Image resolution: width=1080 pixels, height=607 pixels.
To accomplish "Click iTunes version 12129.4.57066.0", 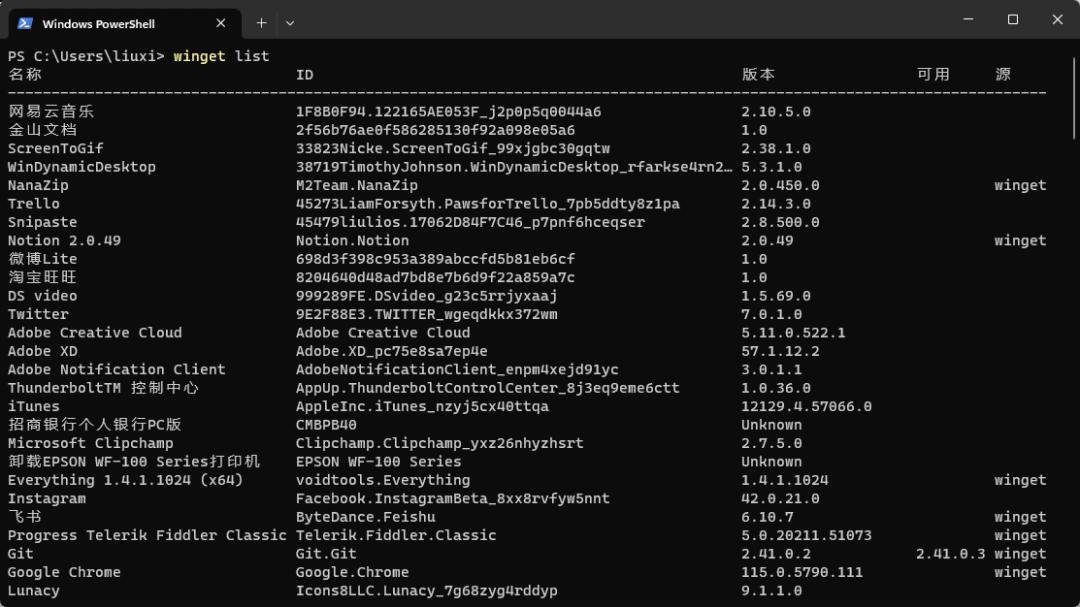I will (807, 407).
